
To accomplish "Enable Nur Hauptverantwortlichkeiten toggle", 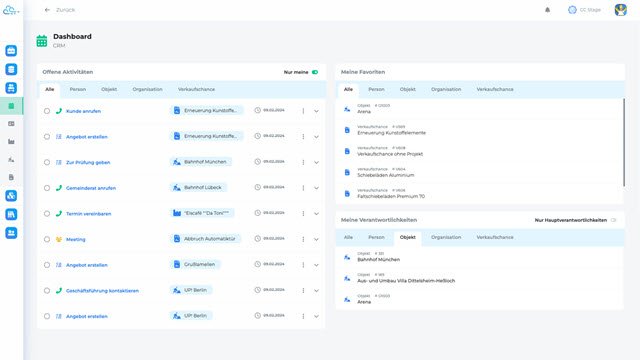I will pos(613,220).
